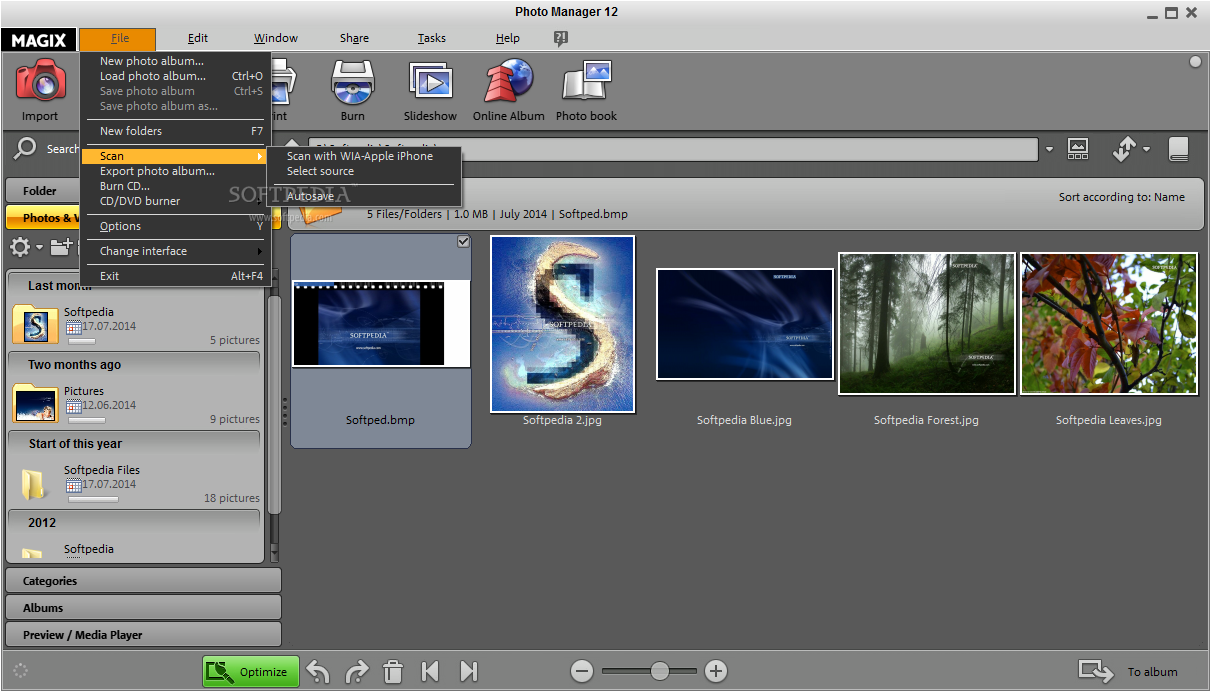Toggle the checkbox on Softped.bmp thumbnail

point(463,241)
